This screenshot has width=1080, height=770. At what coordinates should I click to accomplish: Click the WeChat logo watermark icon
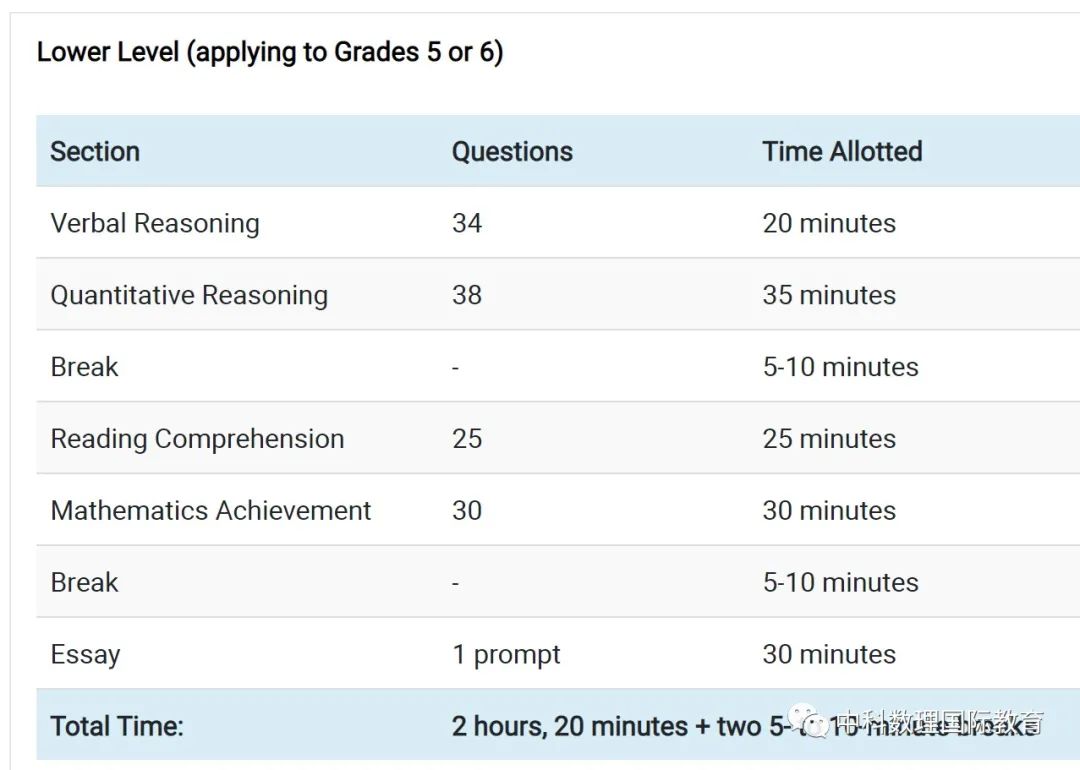point(809,720)
